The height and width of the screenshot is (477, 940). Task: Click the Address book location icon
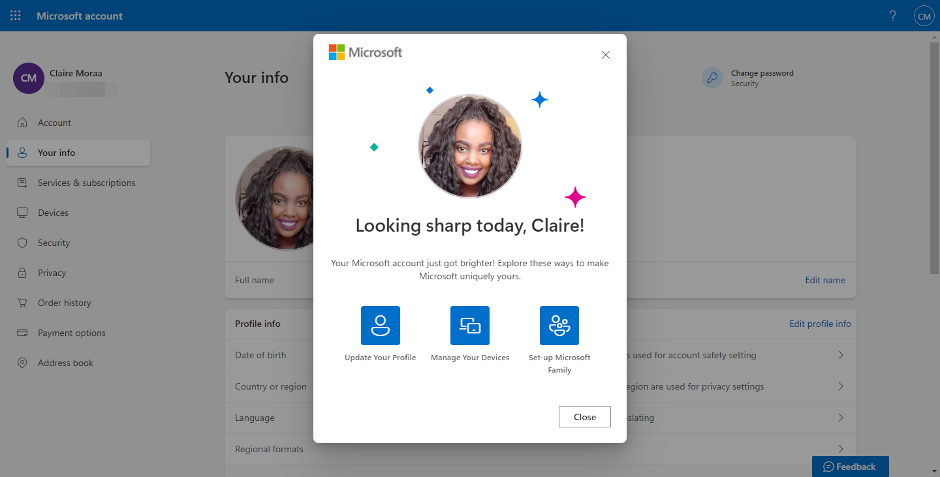[x=22, y=362]
